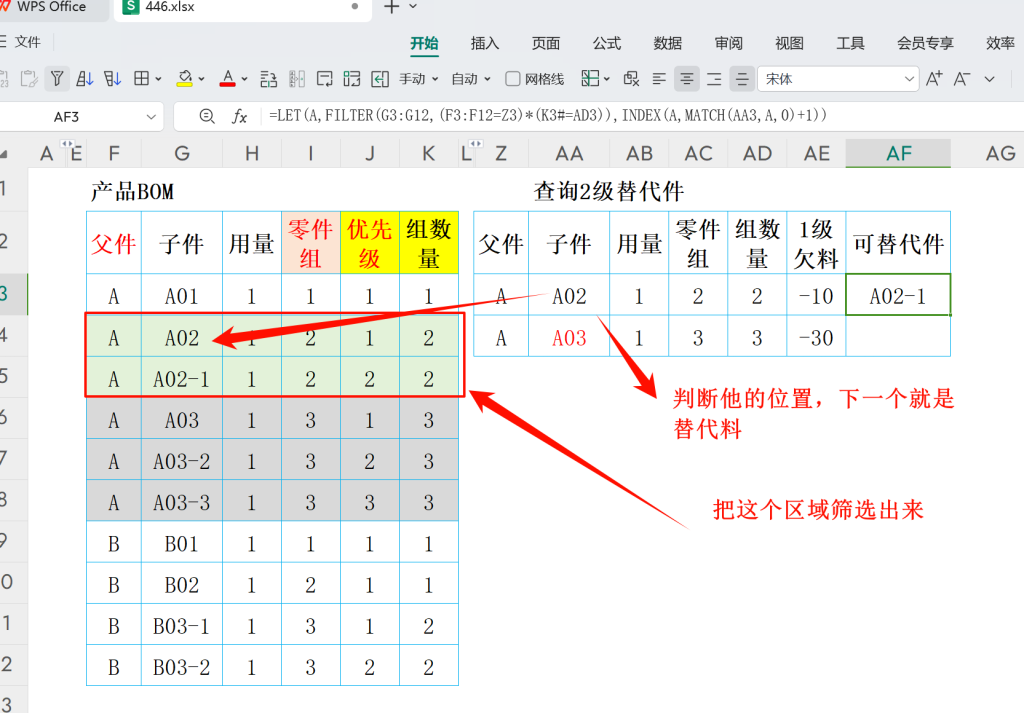Open the 自动 dropdown
The width and height of the screenshot is (1024, 713).
[471, 79]
